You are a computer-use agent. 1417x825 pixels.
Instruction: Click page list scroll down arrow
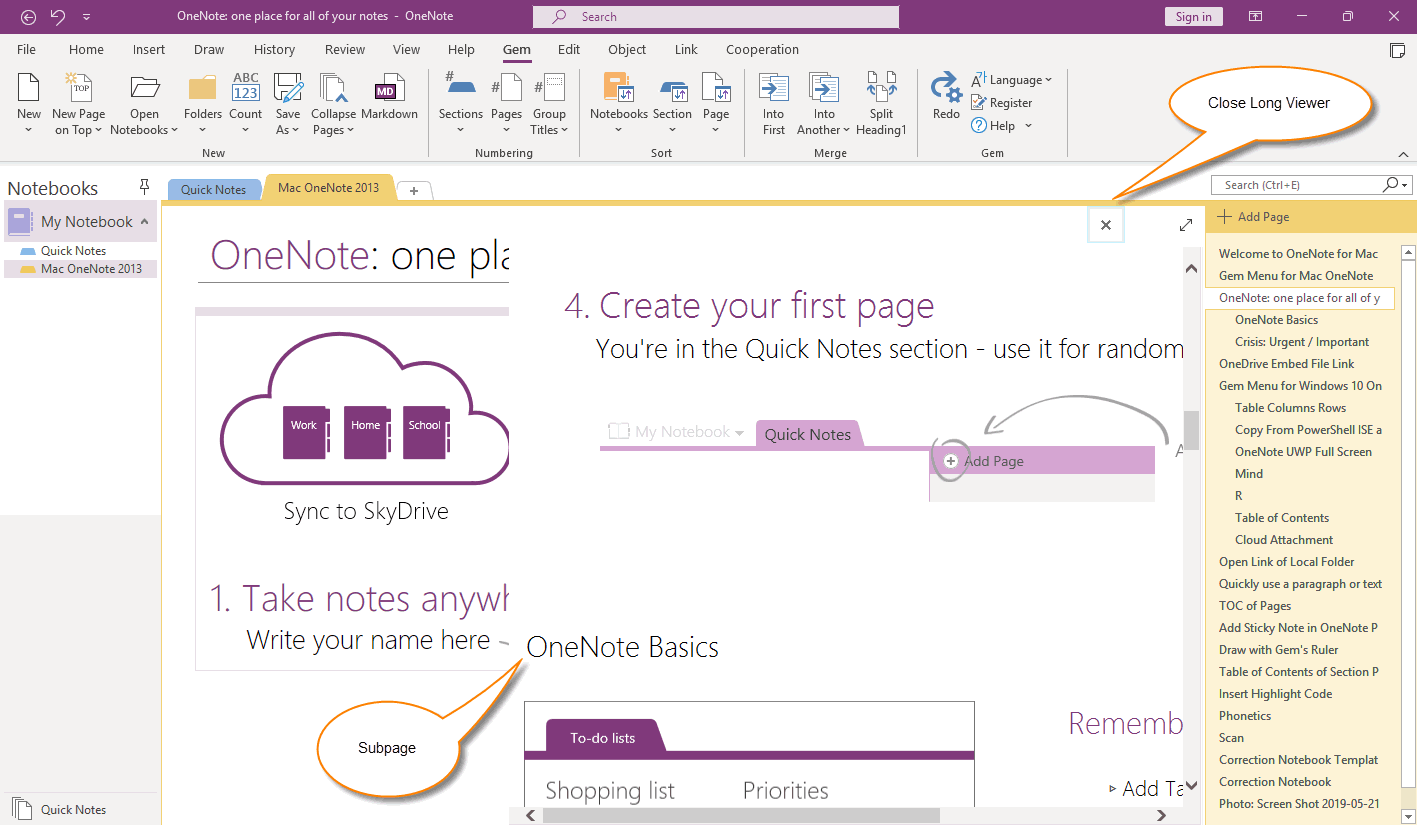[1408, 815]
